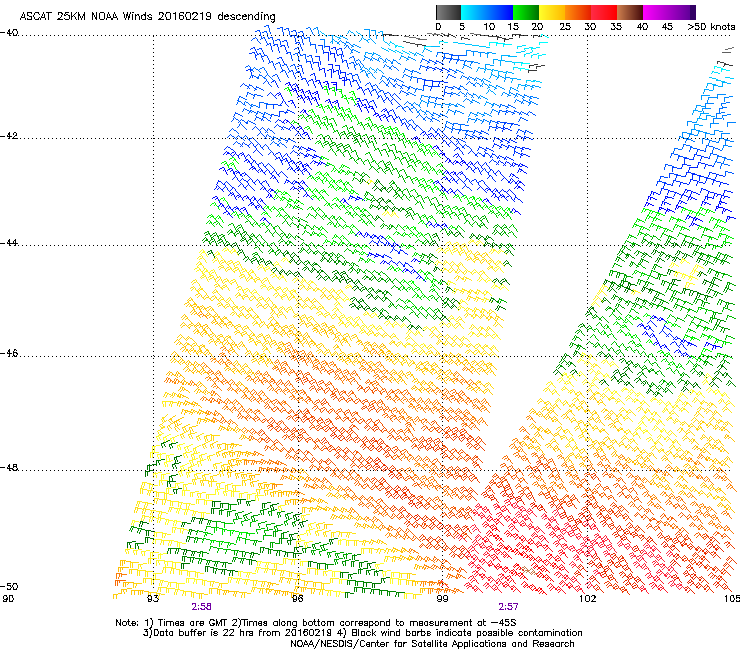Select the cyan 5 knots legend swatch
This screenshot has height=650, width=740.
point(474,12)
